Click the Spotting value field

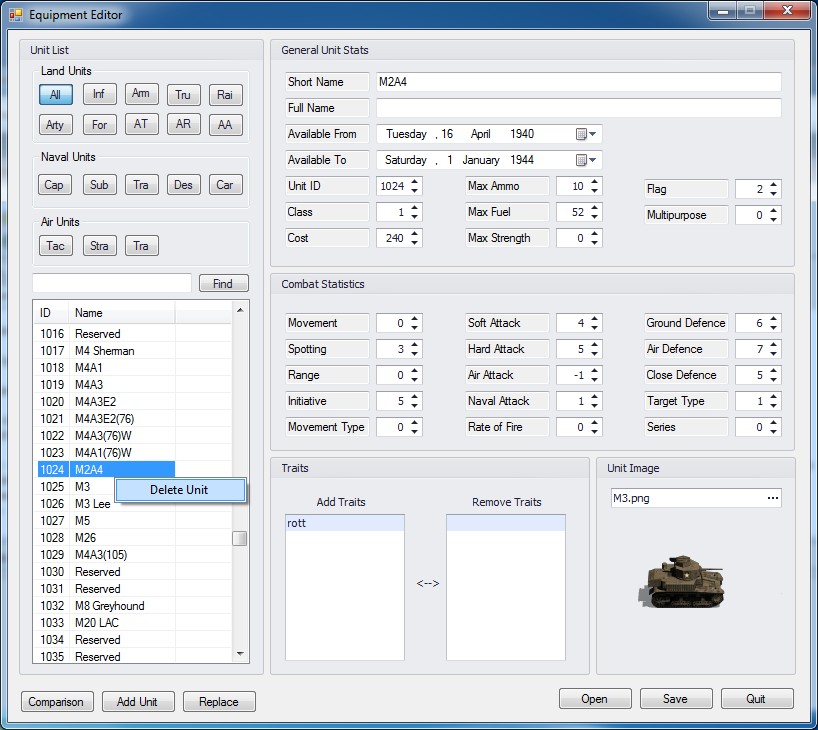392,349
